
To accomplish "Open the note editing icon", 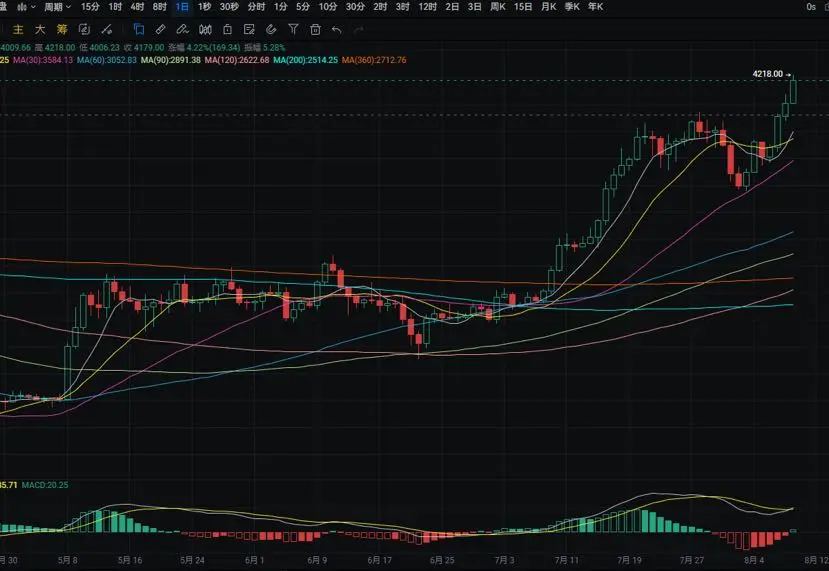I will point(250,30).
